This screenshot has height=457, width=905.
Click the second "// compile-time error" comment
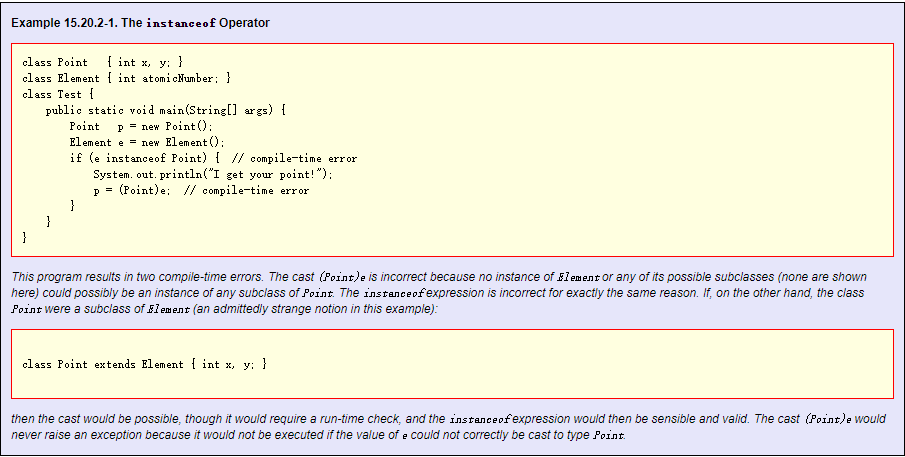[x=246, y=190]
